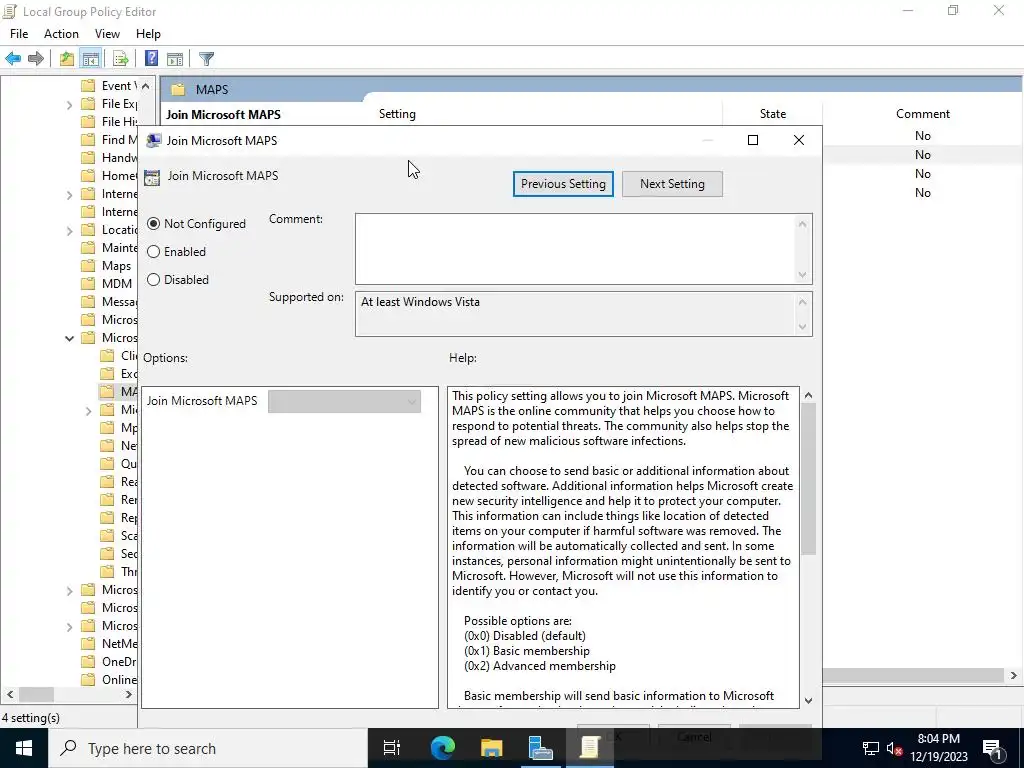Expand the Internet tree node arrow below Home
1024x768 pixels.
pyautogui.click(x=69, y=194)
